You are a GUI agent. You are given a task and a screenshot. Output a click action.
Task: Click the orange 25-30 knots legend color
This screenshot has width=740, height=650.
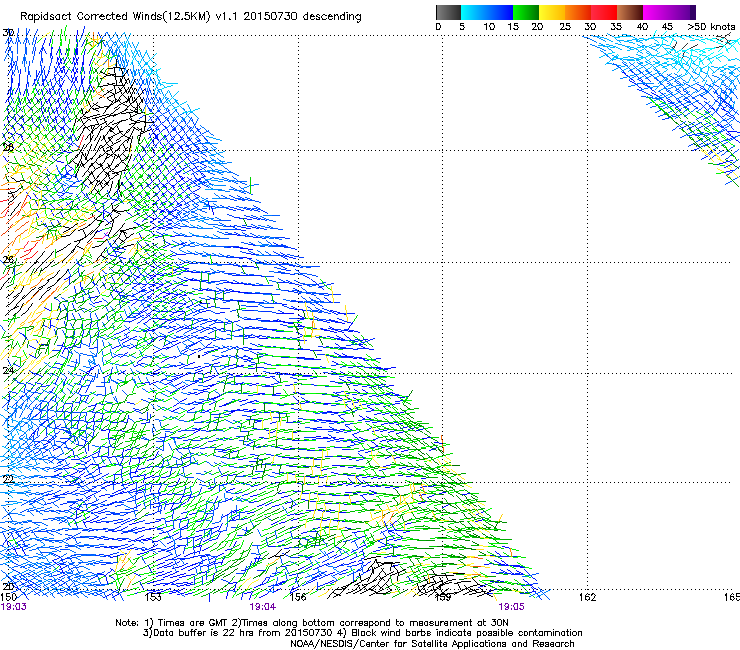[578, 12]
